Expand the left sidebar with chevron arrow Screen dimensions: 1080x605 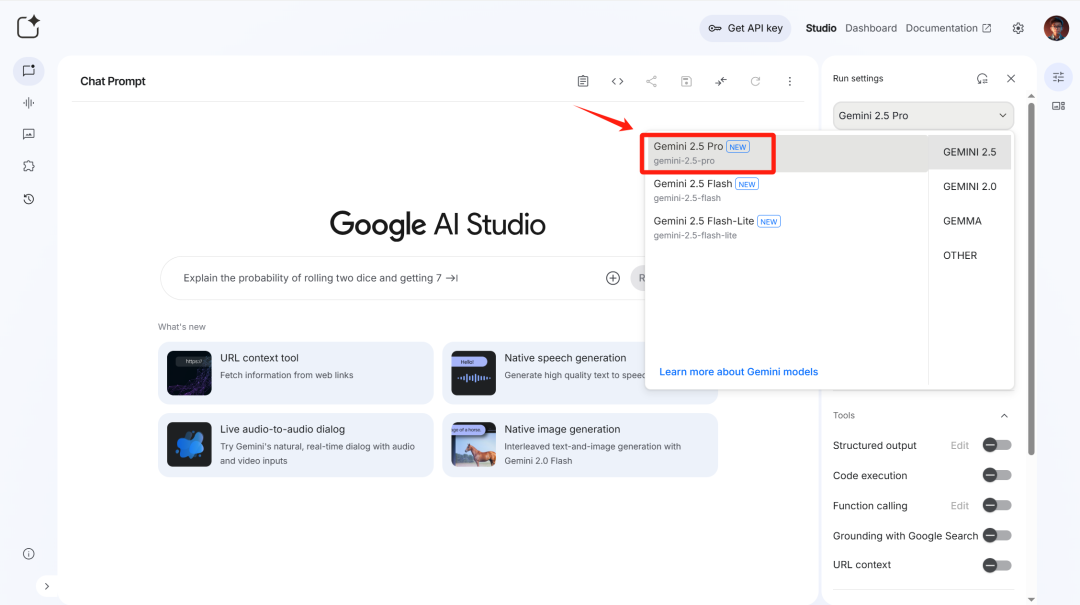[x=47, y=586]
